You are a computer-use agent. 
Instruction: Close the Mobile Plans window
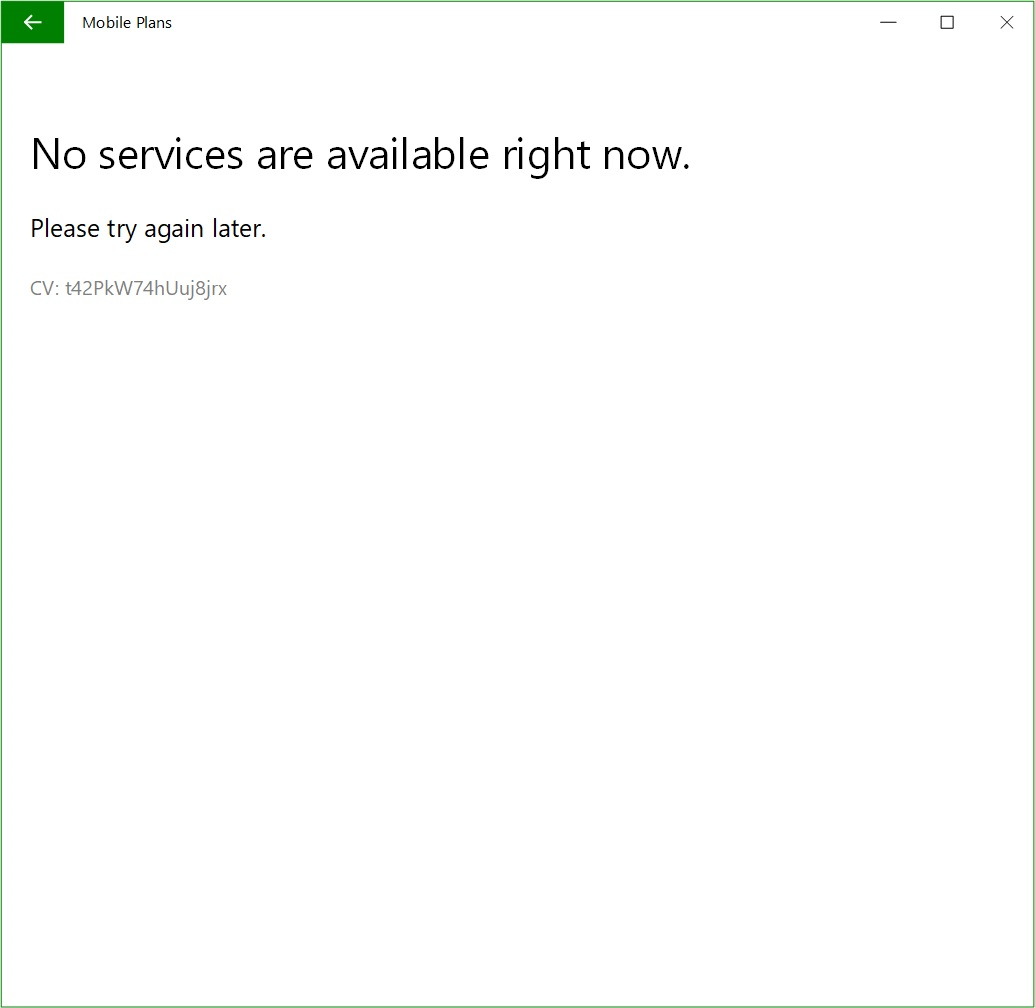1006,22
